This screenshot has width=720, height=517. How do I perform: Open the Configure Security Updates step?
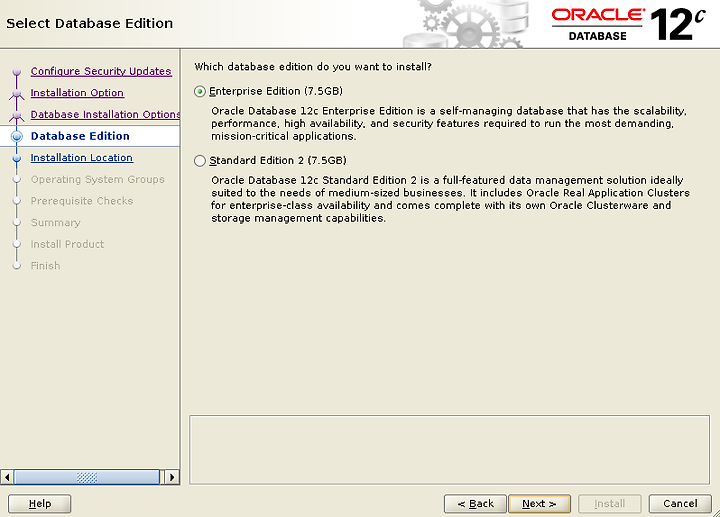[101, 71]
